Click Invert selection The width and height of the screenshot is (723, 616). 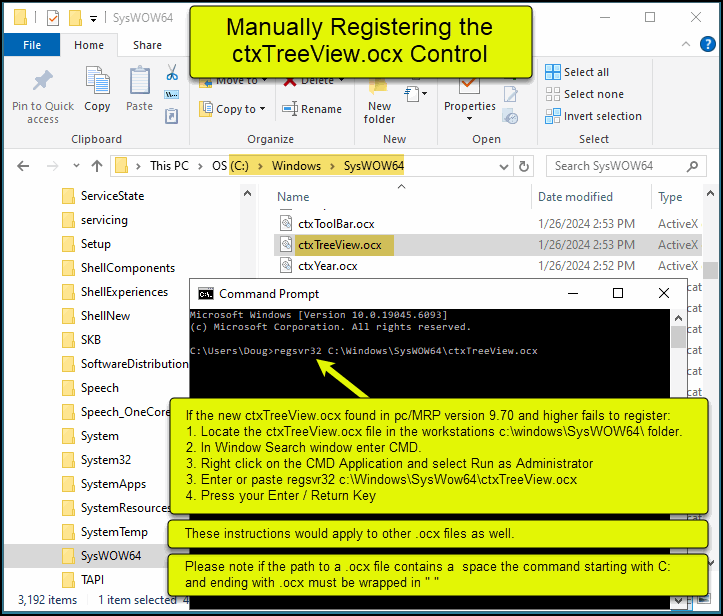point(593,116)
